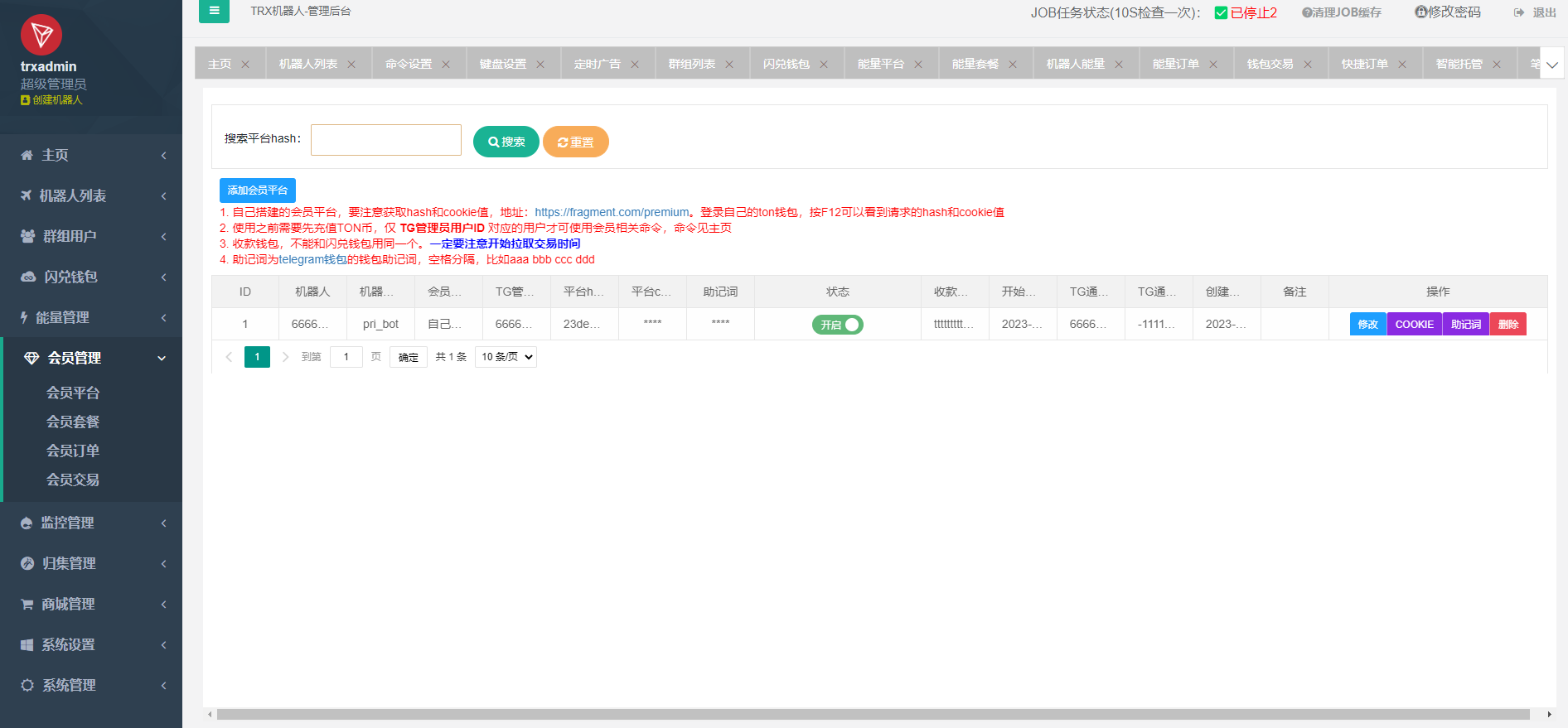Open the 会员套餐 submenu item
This screenshot has width=1568, height=728.
coord(73,422)
